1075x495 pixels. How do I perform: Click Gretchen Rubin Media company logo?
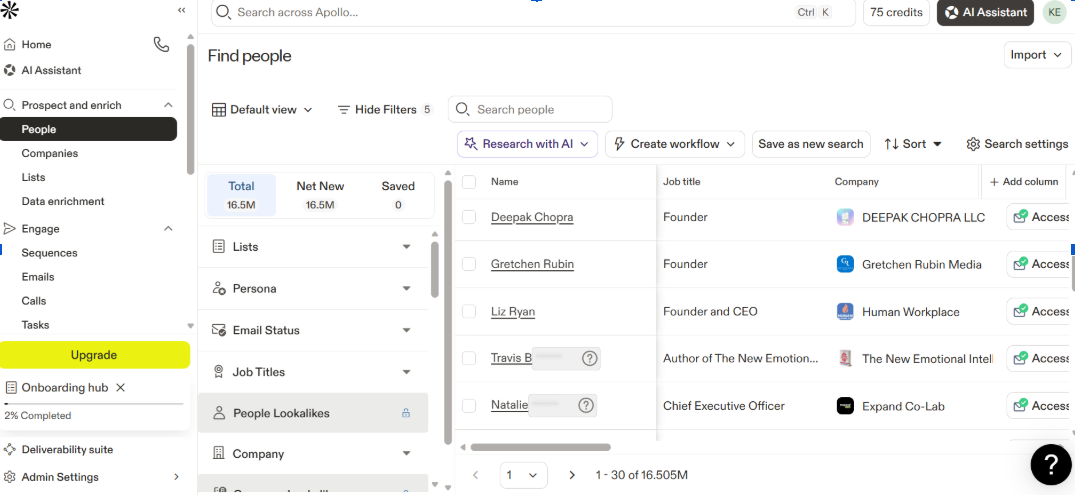point(845,264)
